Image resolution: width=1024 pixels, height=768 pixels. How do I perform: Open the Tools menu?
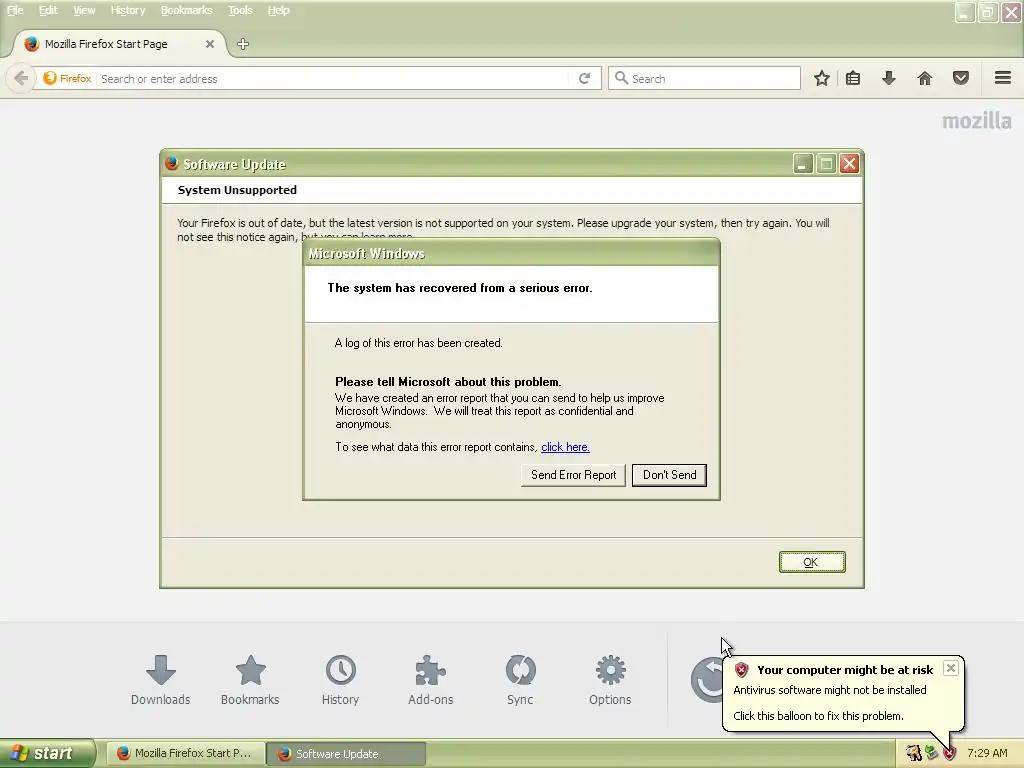click(x=240, y=10)
